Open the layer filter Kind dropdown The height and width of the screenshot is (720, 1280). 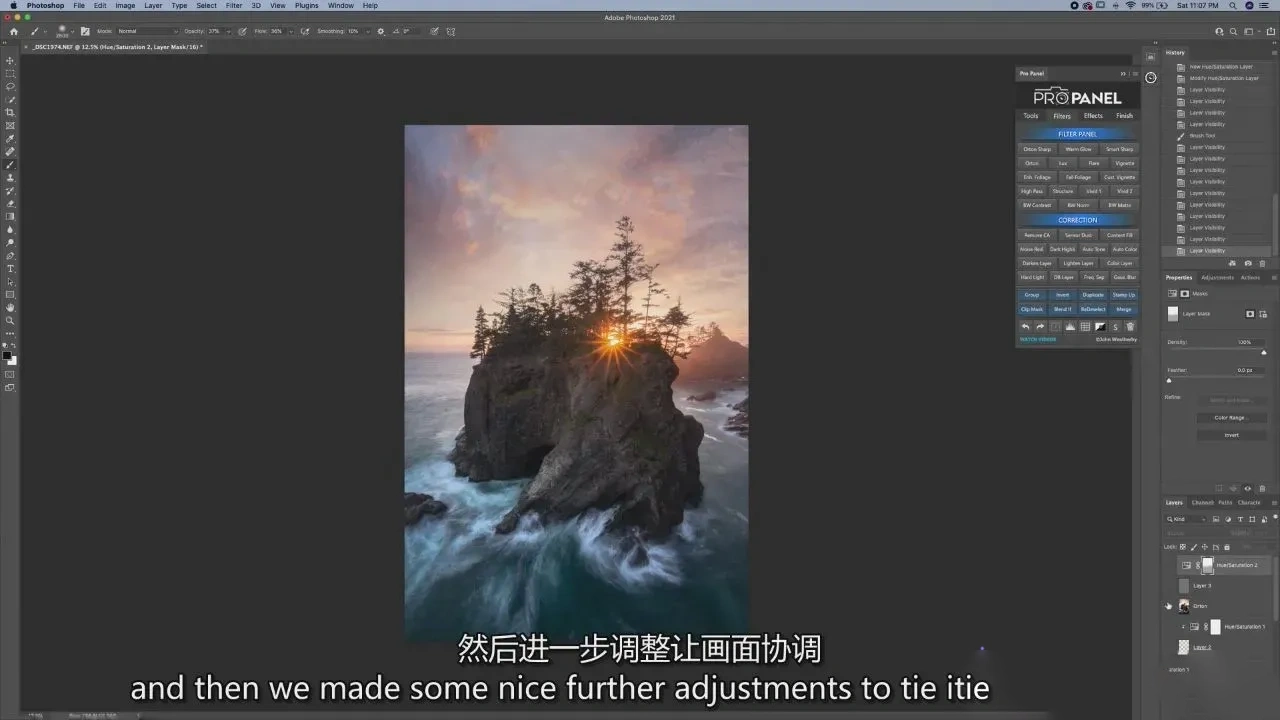[1188, 520]
